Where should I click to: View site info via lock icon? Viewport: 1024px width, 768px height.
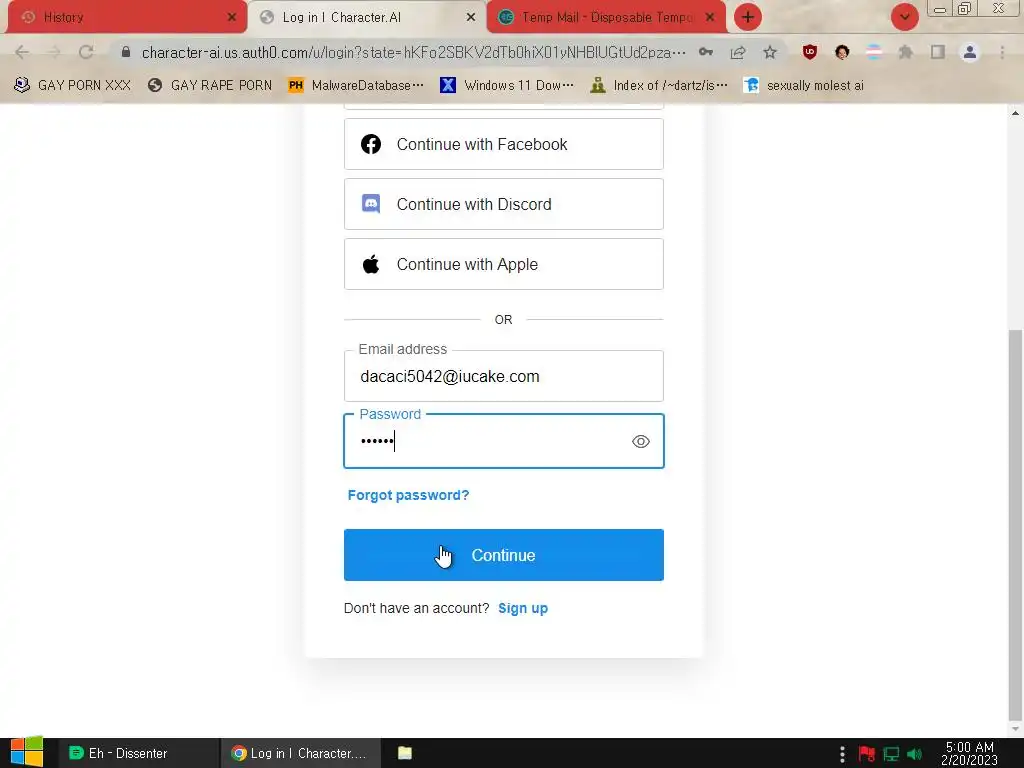[x=126, y=52]
